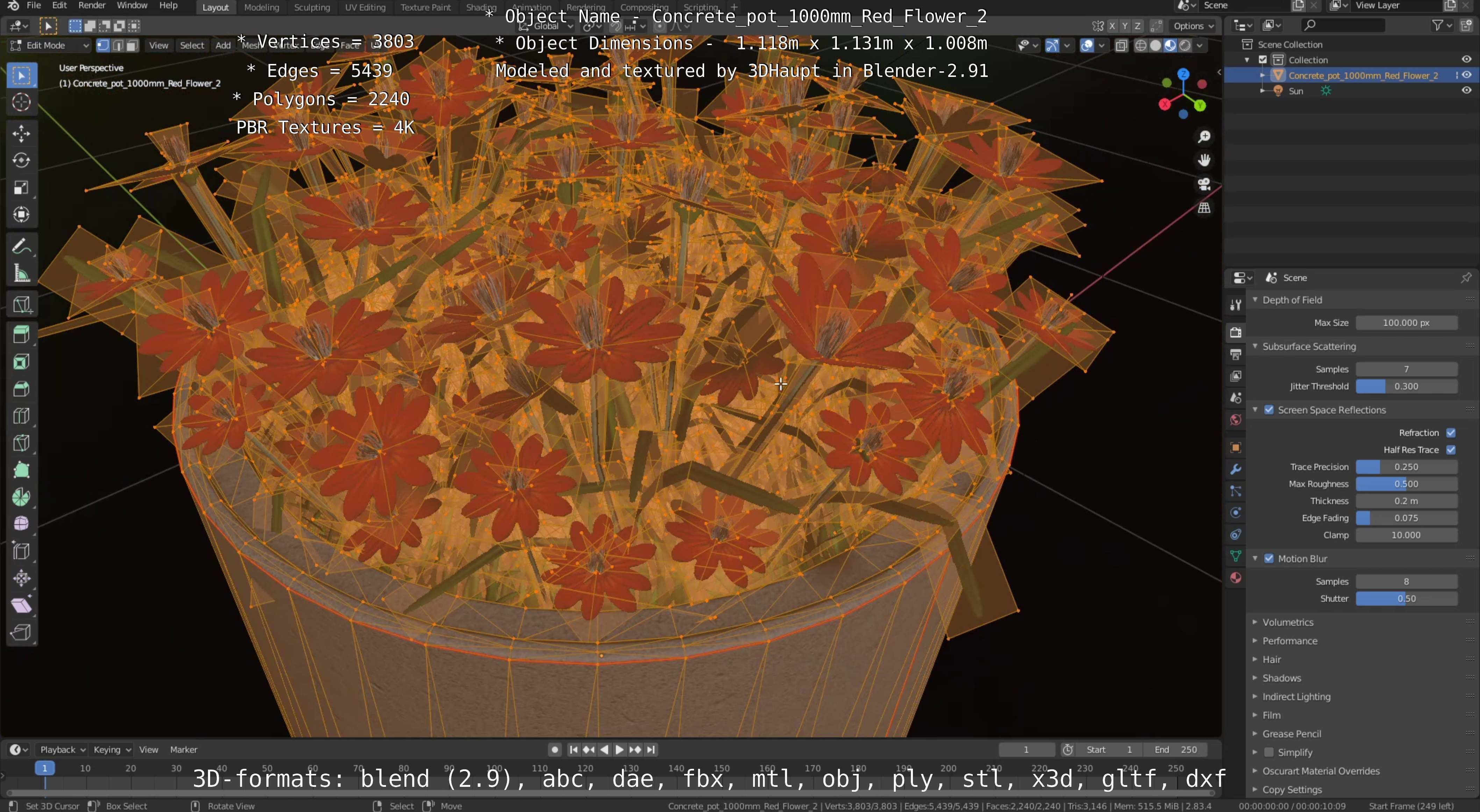Select the Transform tool

[21, 215]
